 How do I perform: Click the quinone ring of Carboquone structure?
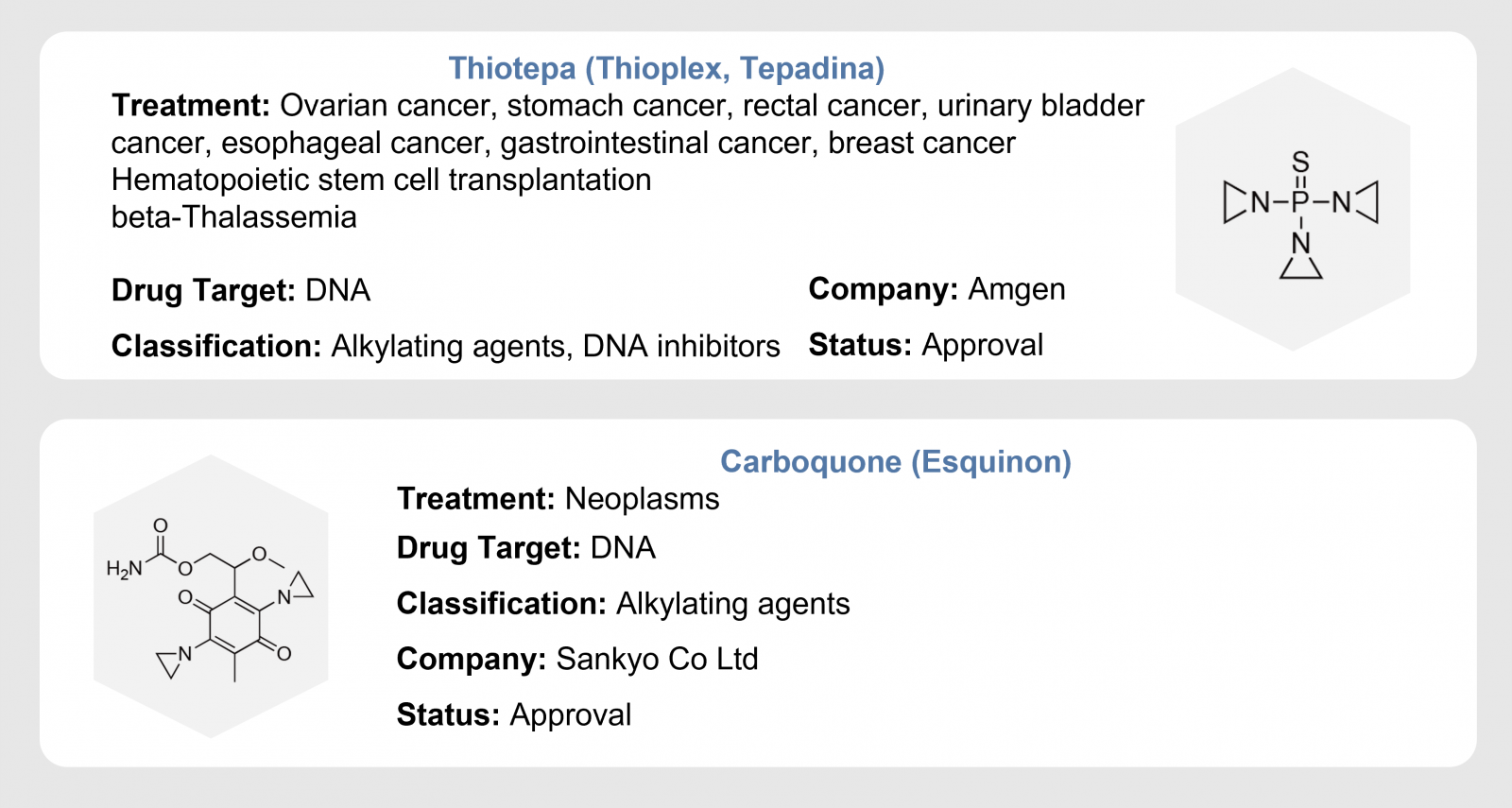point(234,625)
